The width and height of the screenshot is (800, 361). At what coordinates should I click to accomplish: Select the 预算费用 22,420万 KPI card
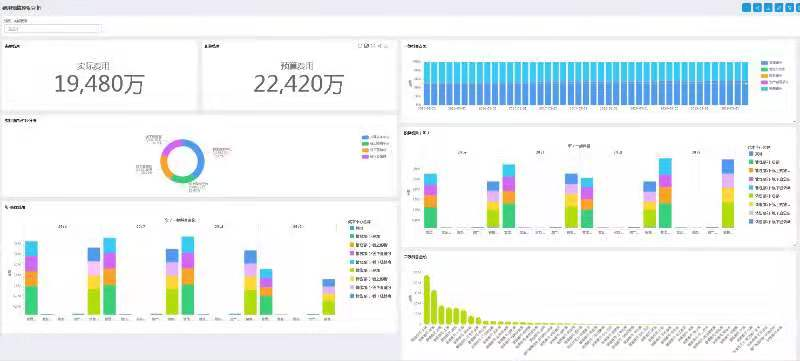tap(299, 75)
